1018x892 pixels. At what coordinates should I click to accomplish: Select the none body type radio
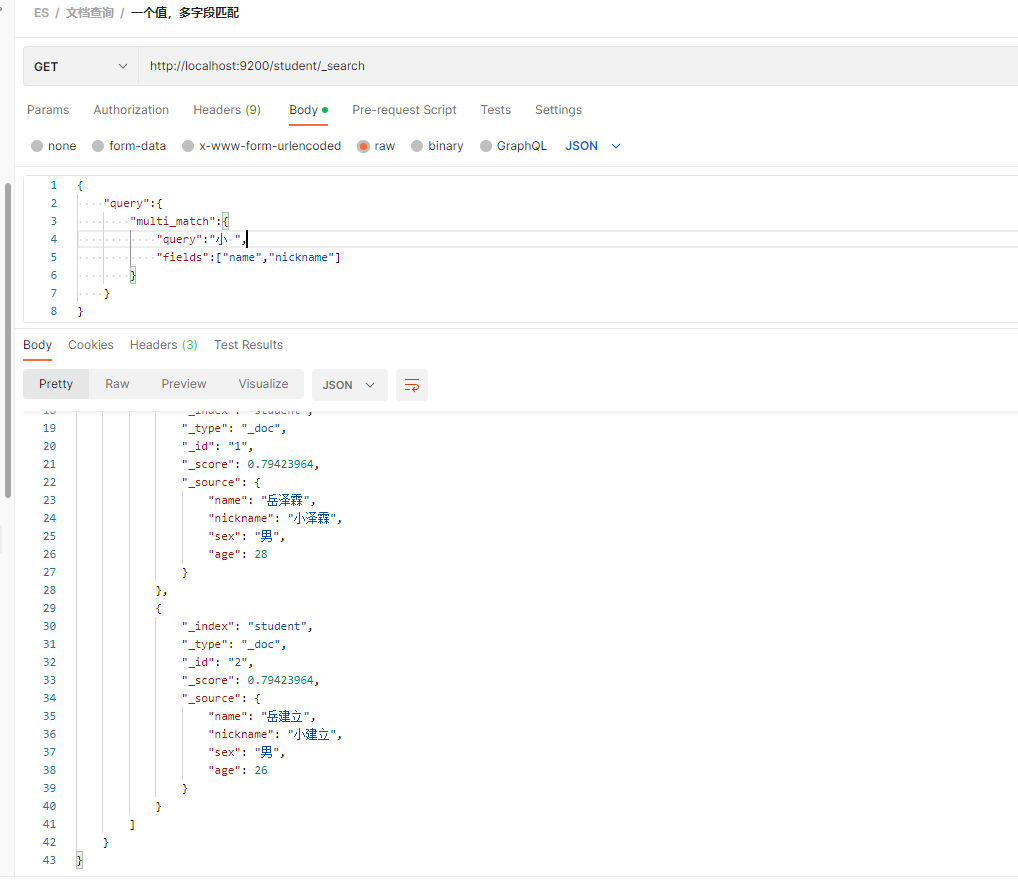click(x=37, y=146)
